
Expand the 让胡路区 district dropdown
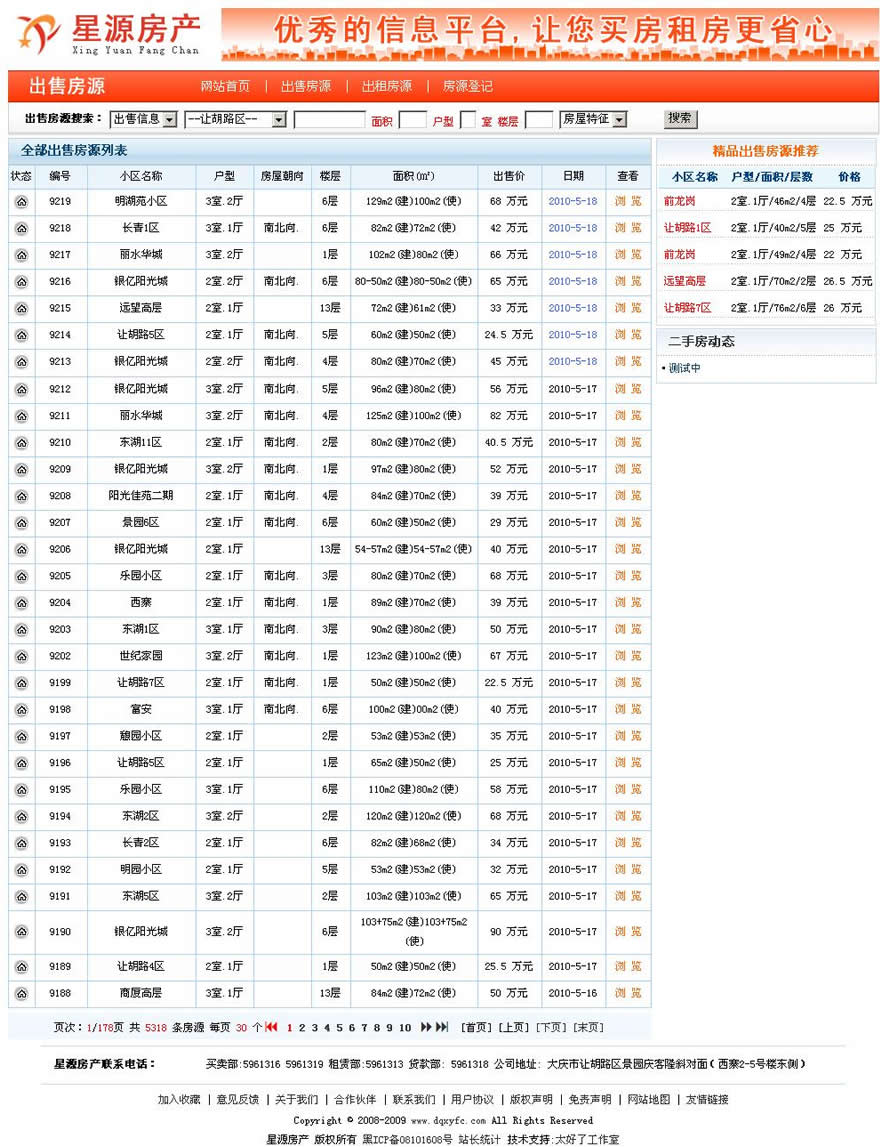tap(235, 120)
